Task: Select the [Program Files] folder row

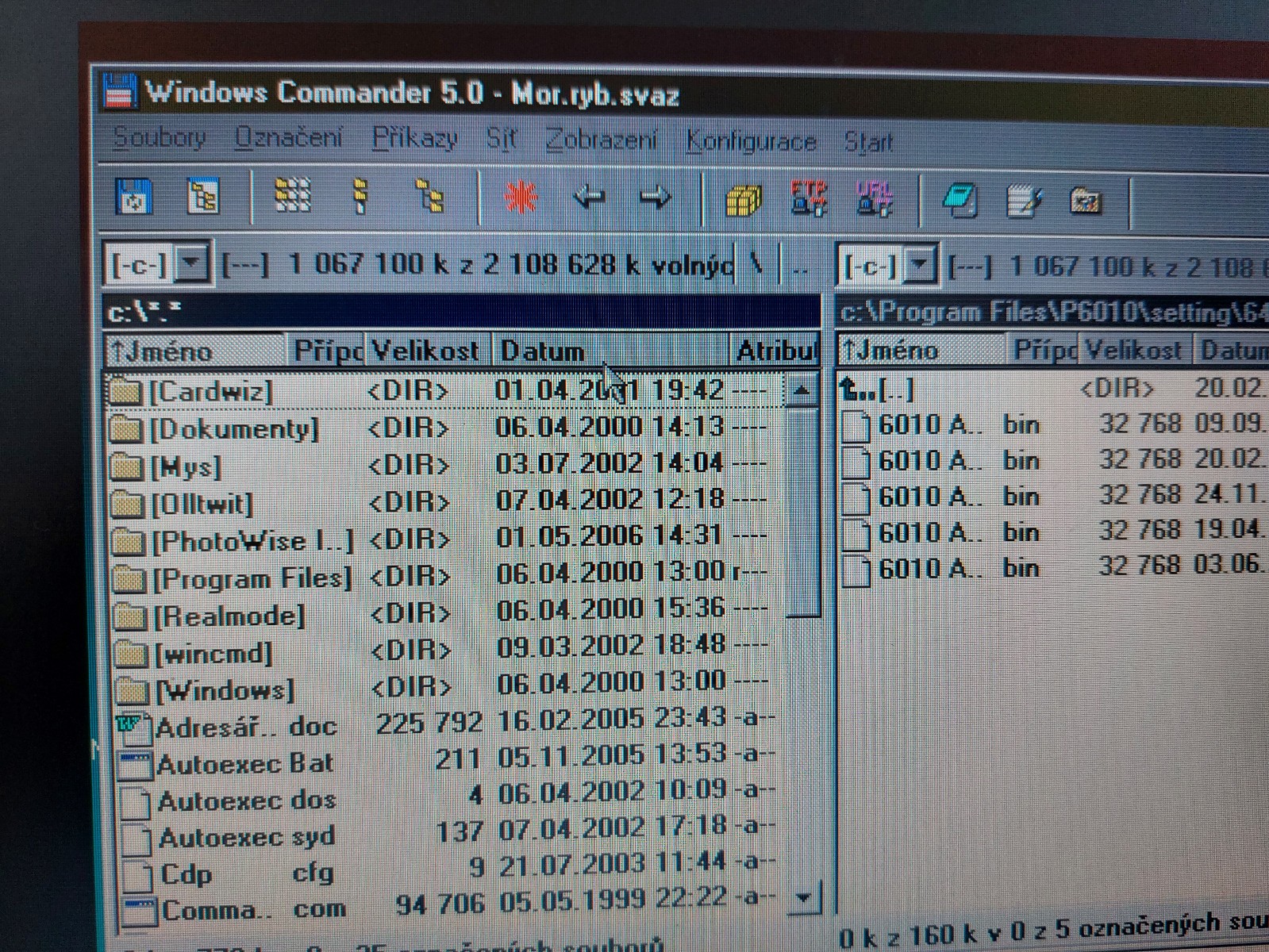Action: pos(445,576)
